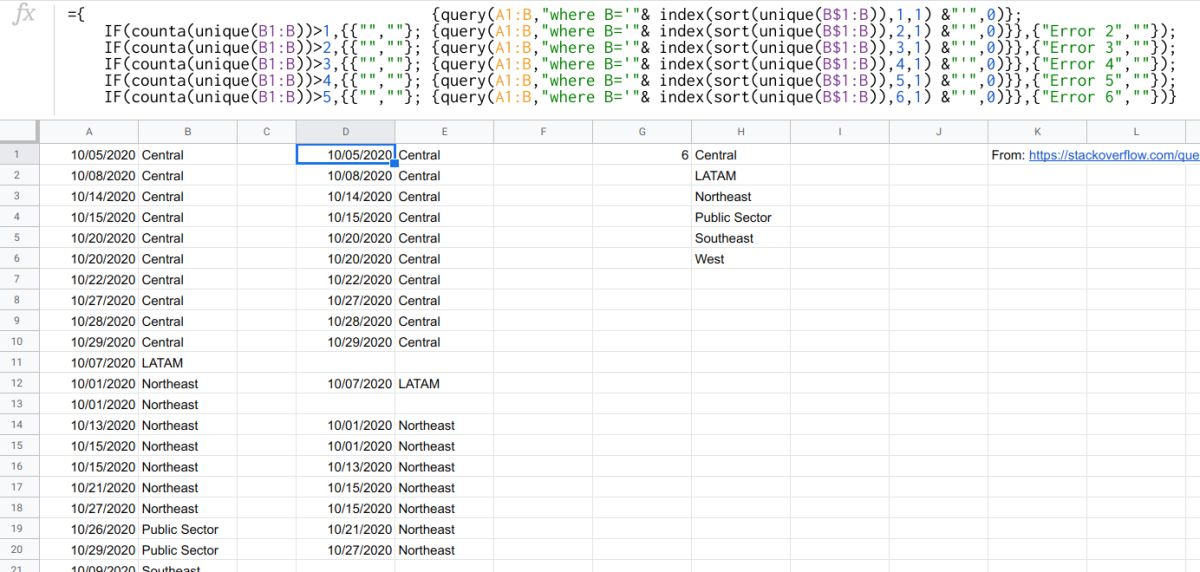
Task: Select column B header
Action: tap(188, 132)
